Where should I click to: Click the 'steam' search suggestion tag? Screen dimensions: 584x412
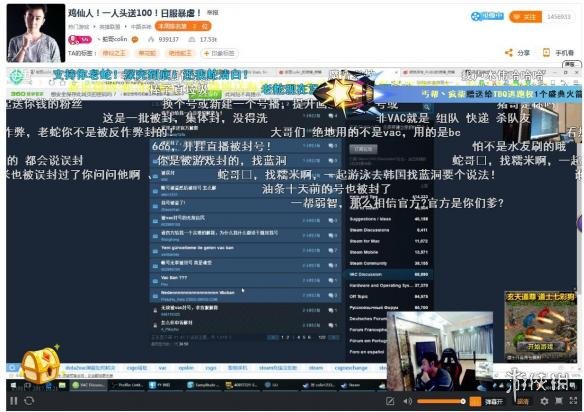point(316,368)
